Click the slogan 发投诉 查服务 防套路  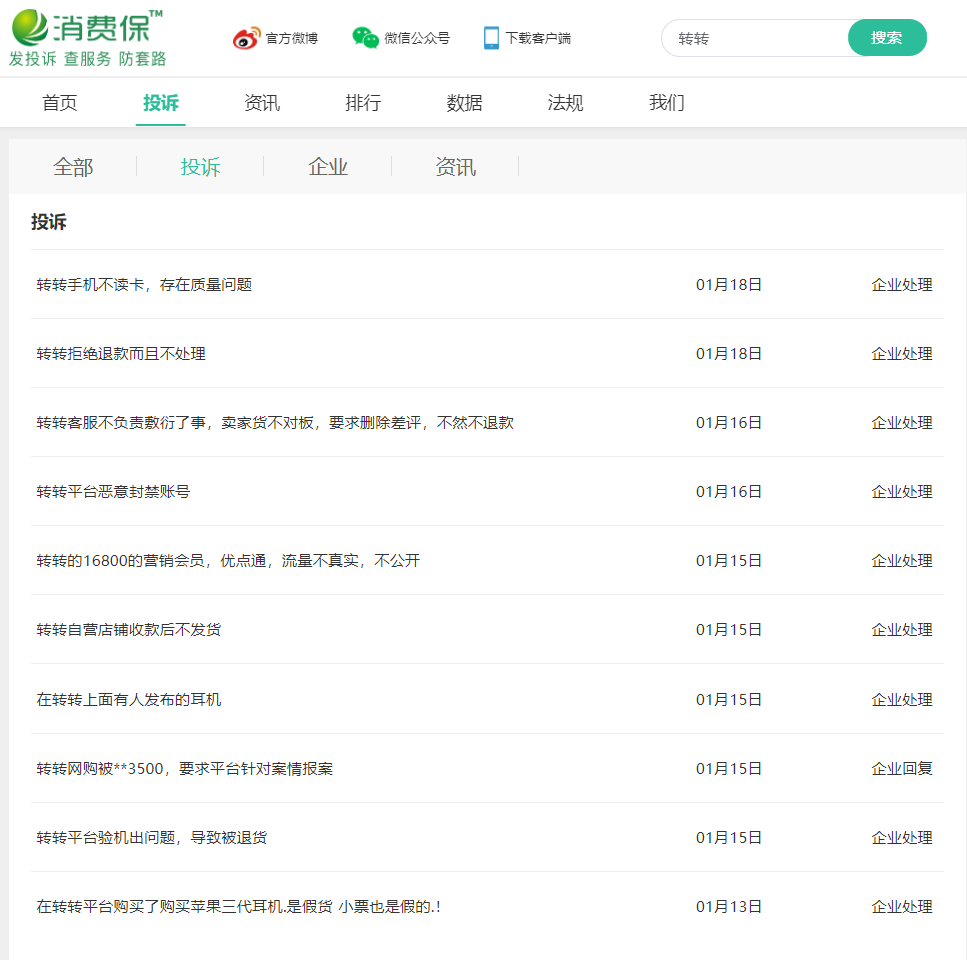[88, 59]
